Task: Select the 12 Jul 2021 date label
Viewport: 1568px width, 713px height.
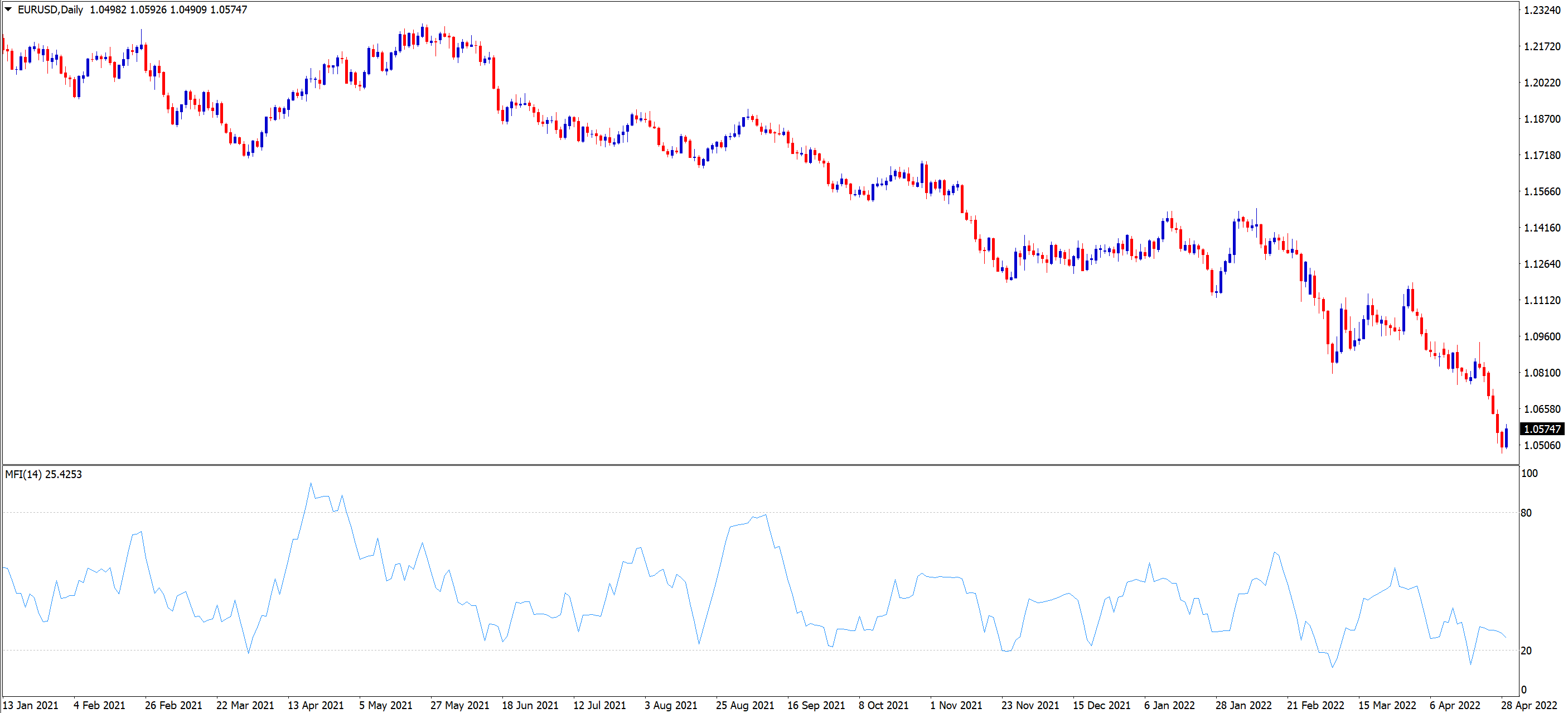Action: coord(599,705)
